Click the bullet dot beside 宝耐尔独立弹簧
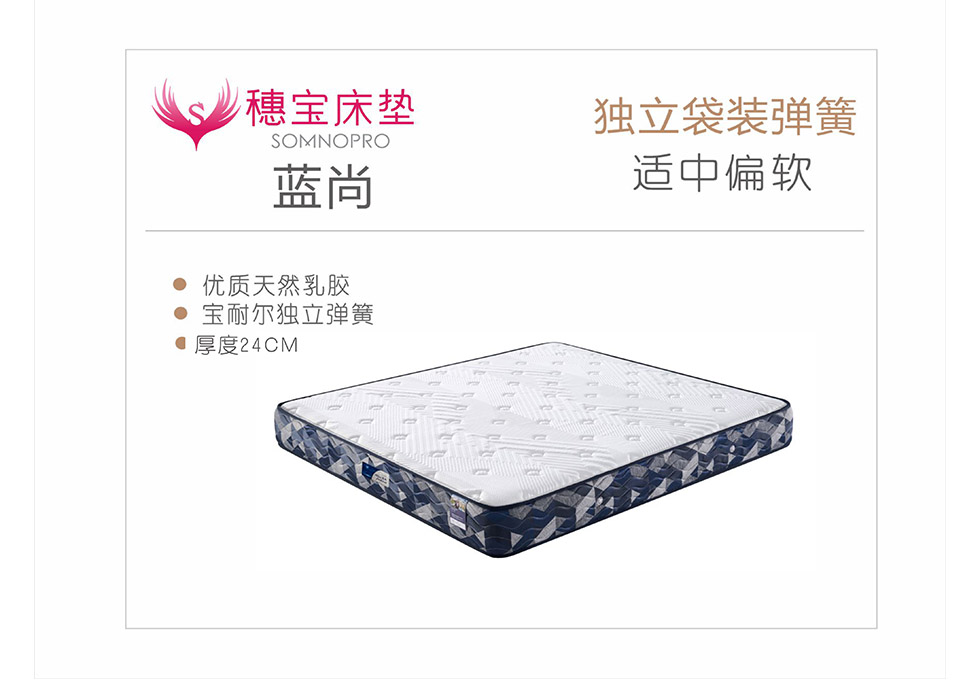 [x=181, y=313]
